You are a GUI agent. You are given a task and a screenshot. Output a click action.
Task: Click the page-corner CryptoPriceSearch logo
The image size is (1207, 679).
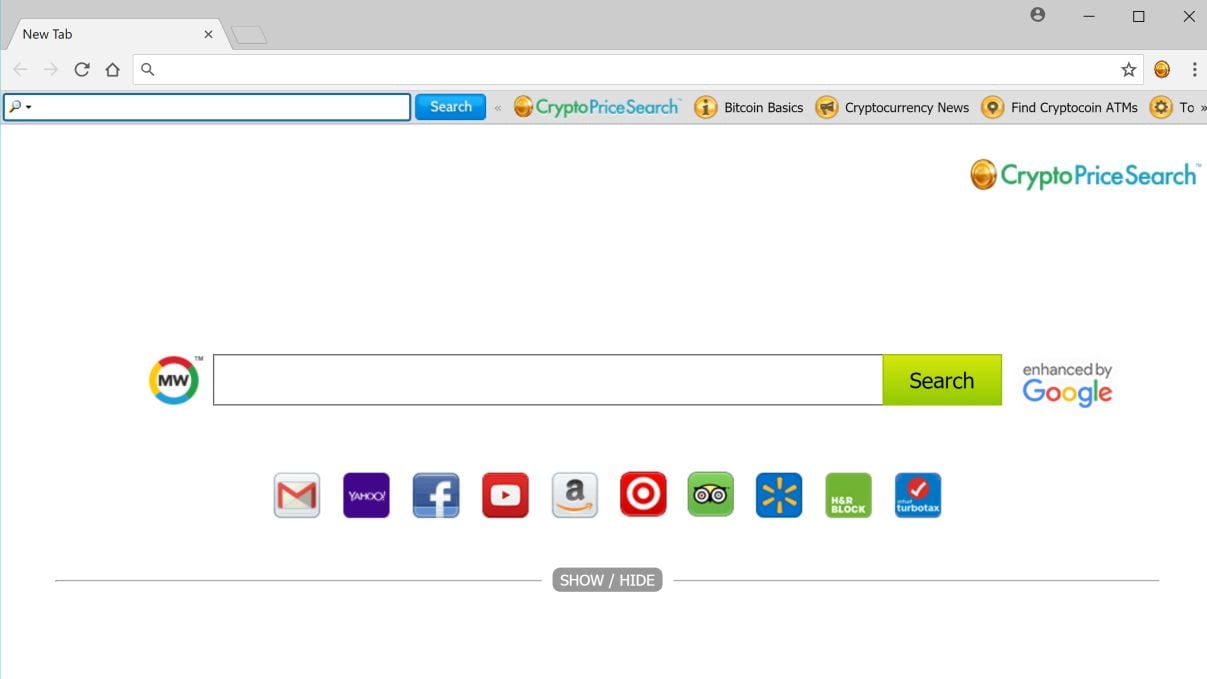tap(1085, 175)
